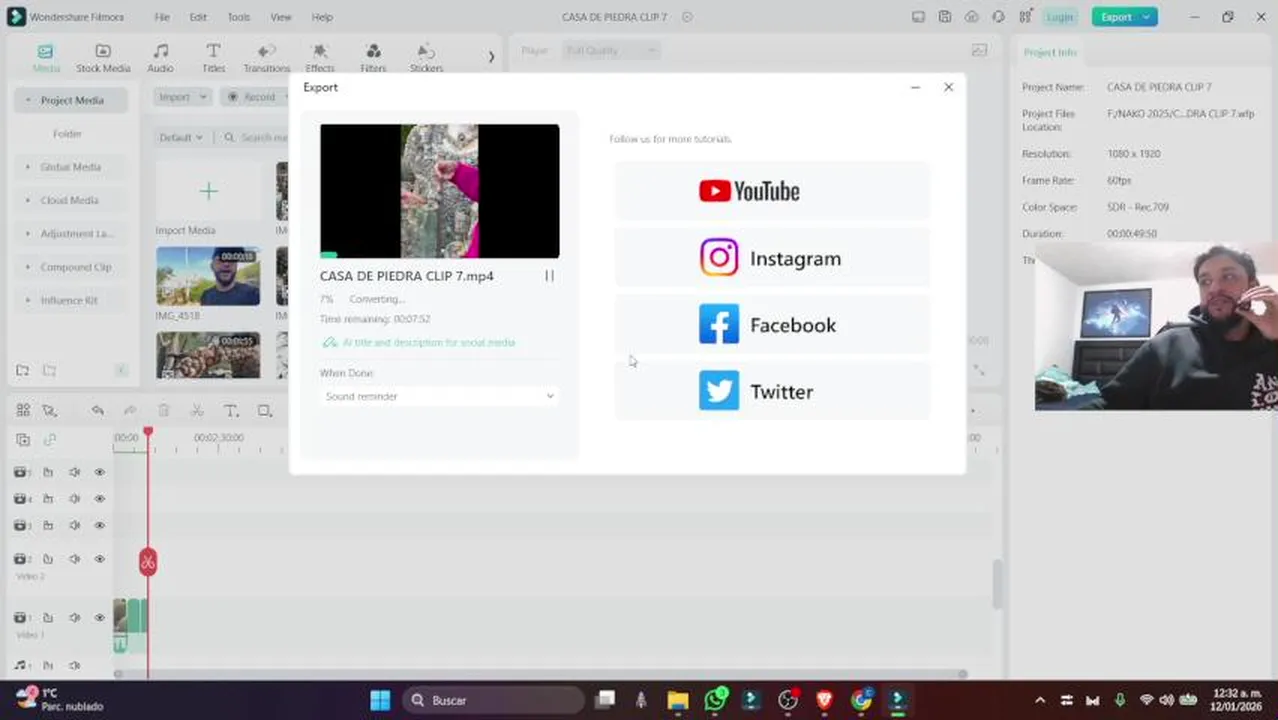Click the Login button
The height and width of the screenshot is (720, 1278).
pos(1060,17)
